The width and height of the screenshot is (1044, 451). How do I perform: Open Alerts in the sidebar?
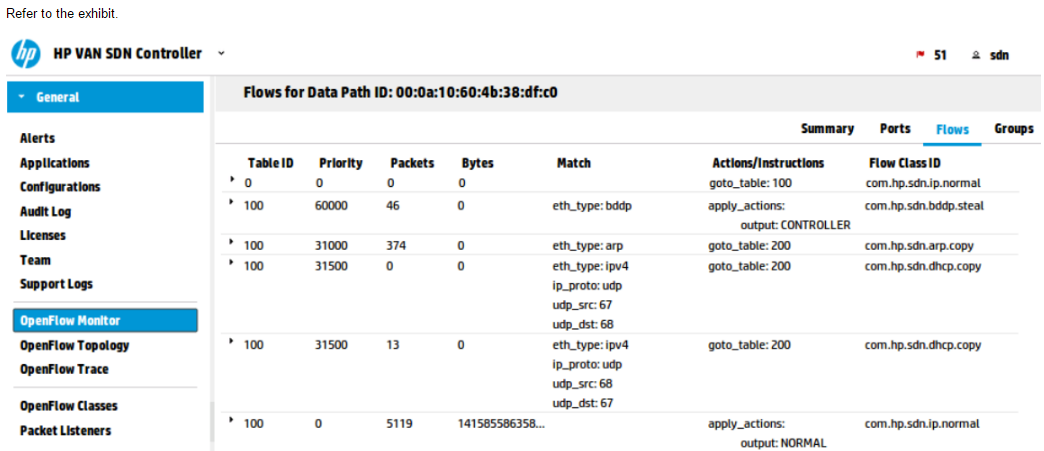pos(37,139)
